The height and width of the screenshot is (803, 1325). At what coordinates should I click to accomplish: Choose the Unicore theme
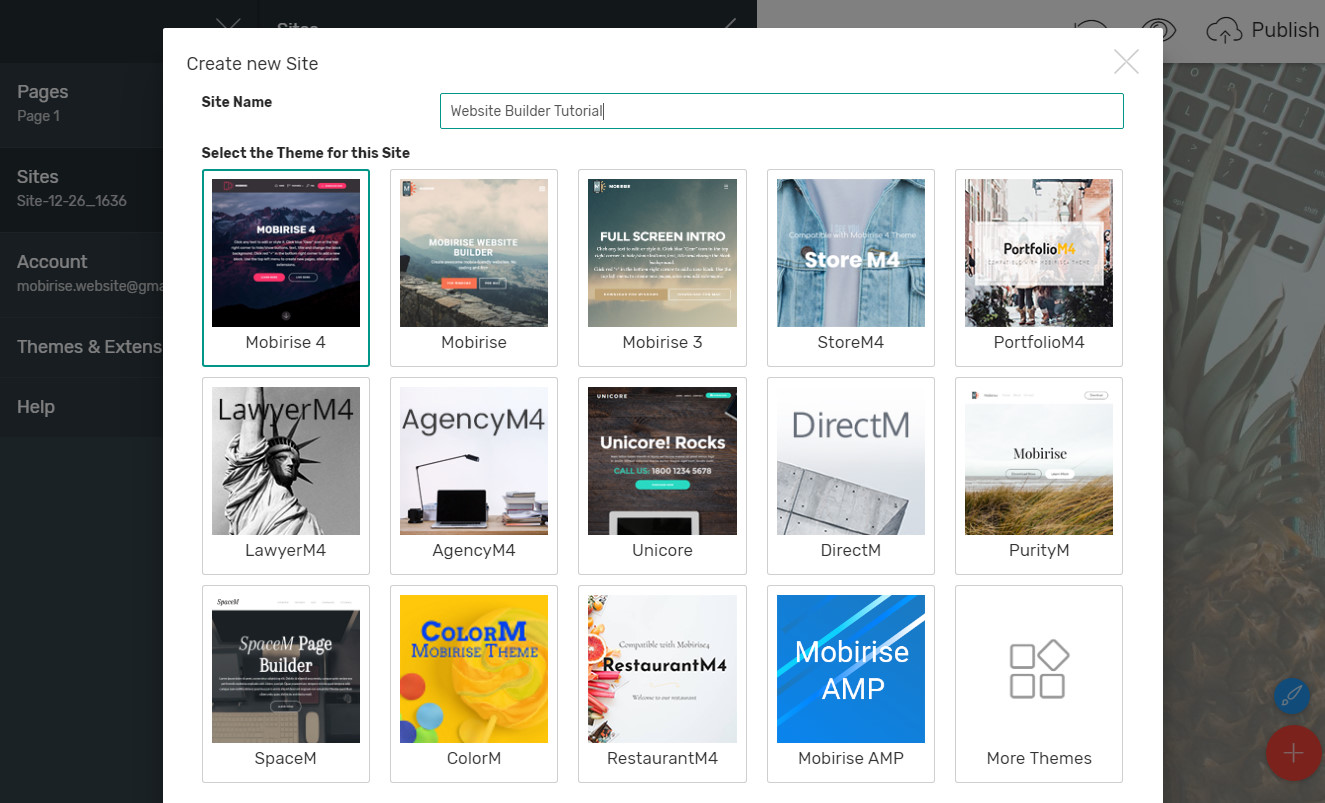pyautogui.click(x=662, y=476)
